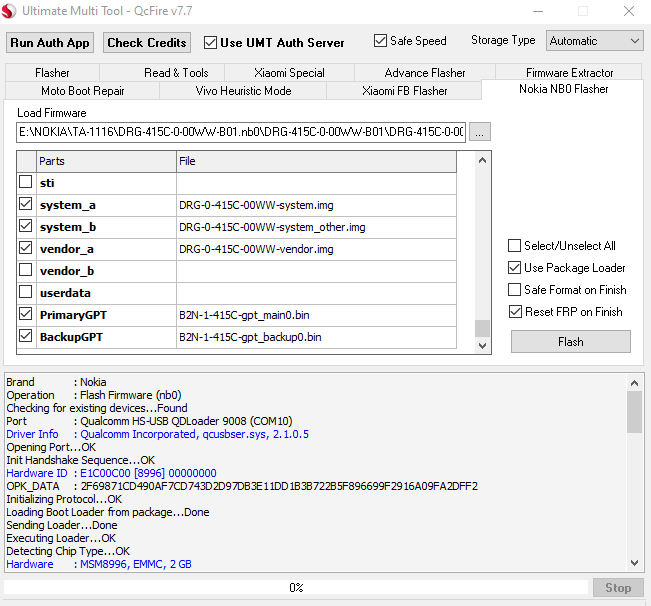
Task: Click the system_a partition name
Action: [68, 205]
